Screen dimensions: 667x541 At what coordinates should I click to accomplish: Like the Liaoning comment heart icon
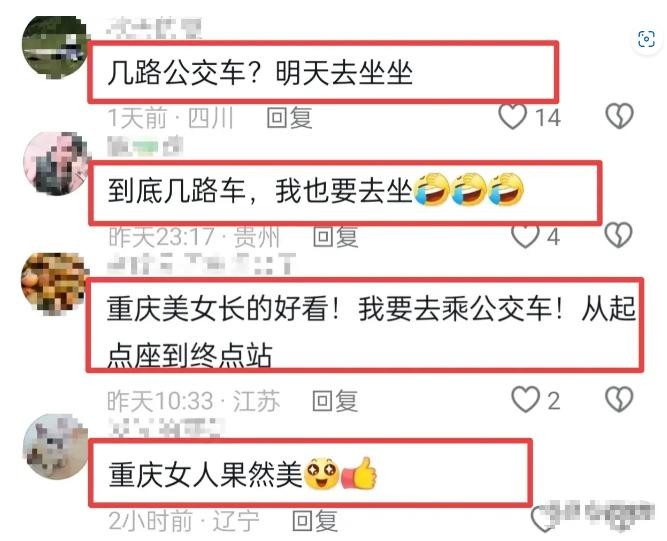click(541, 519)
